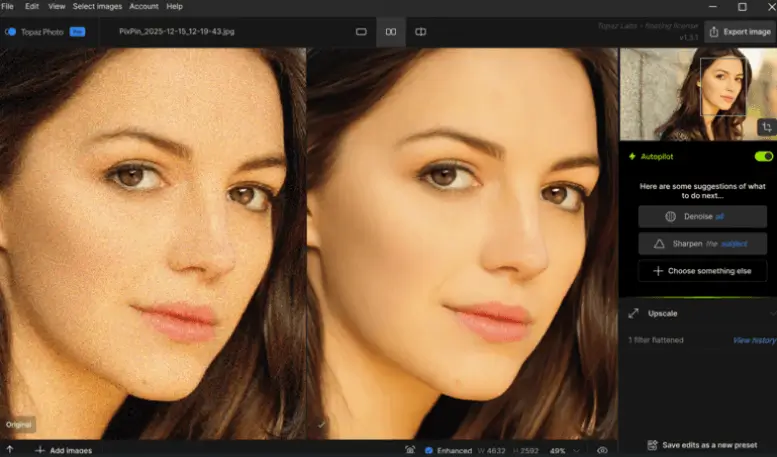Click Choose something else button
Image resolution: width=777 pixels, height=457 pixels.
coord(703,271)
